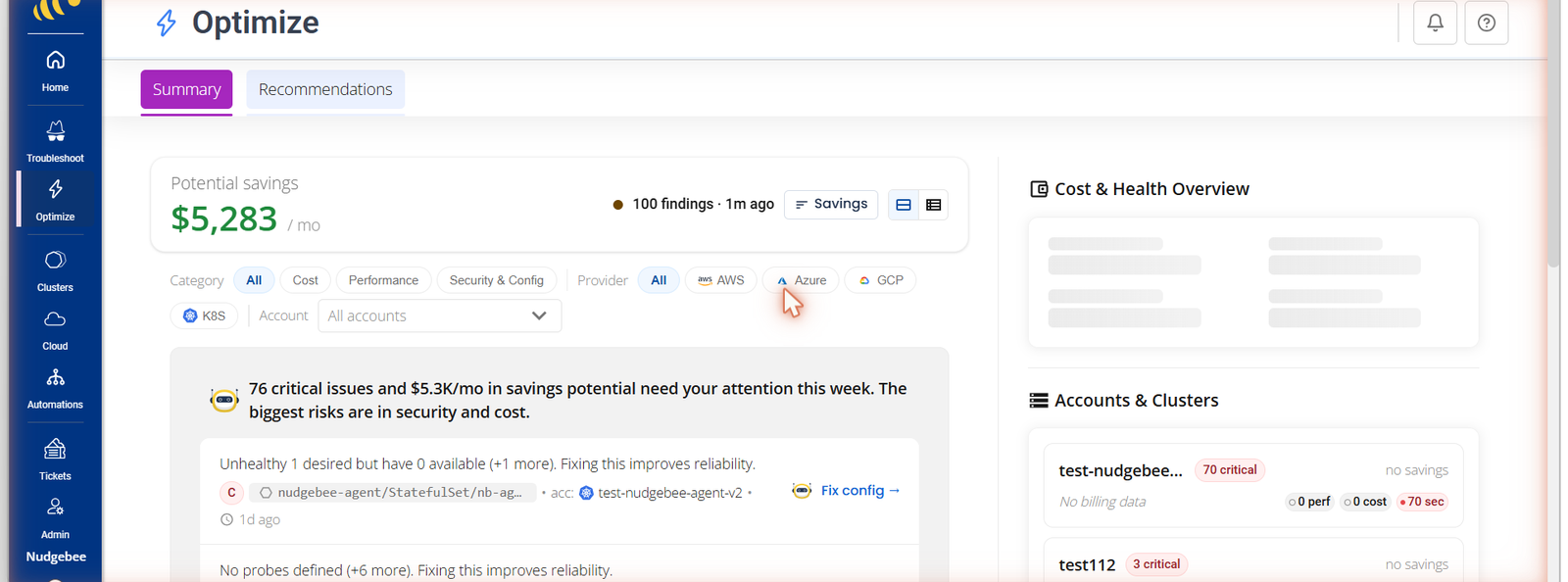Screen dimensions: 1568x582
Task: Open the All accounts dropdown
Action: (x=439, y=315)
